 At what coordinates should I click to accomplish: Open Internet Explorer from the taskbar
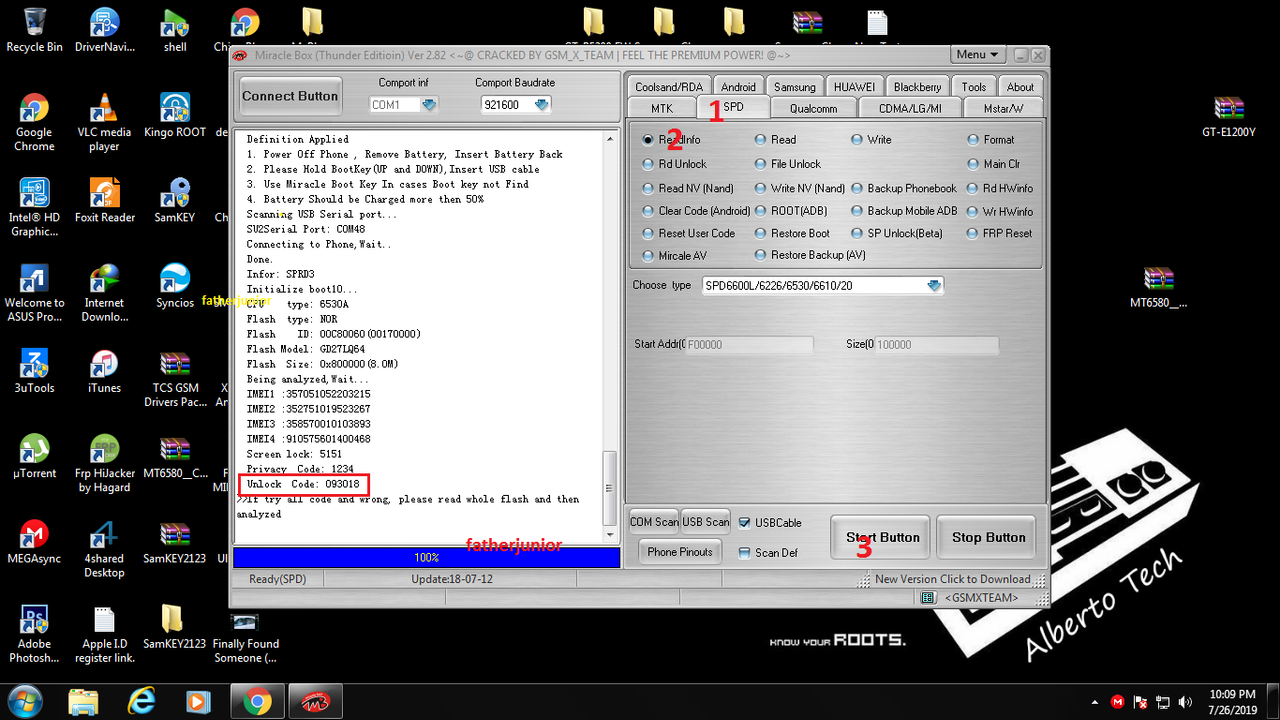144,702
